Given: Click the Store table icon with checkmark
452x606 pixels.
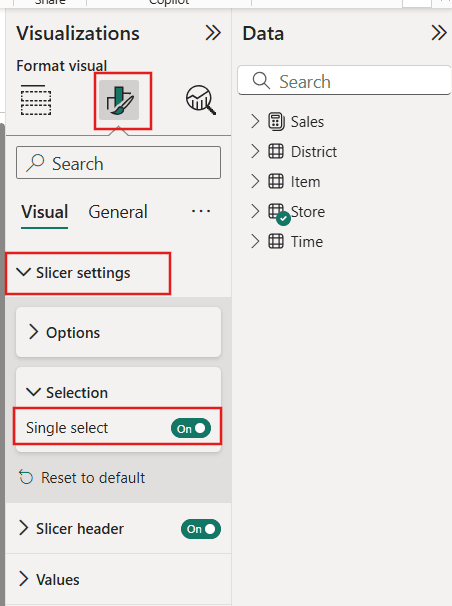Looking at the screenshot, I should coord(279,214).
